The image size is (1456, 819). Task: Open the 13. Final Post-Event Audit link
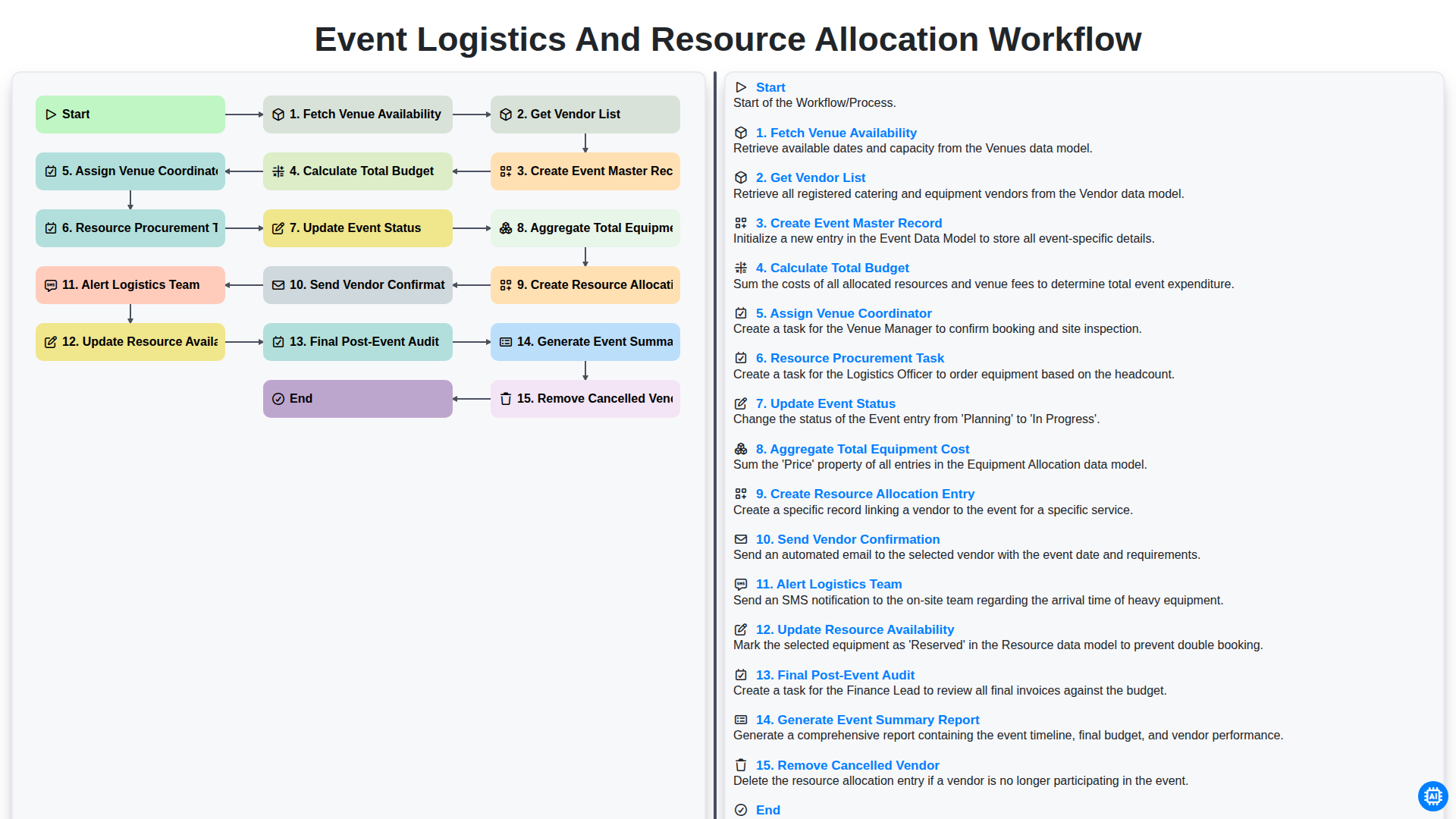click(x=835, y=675)
